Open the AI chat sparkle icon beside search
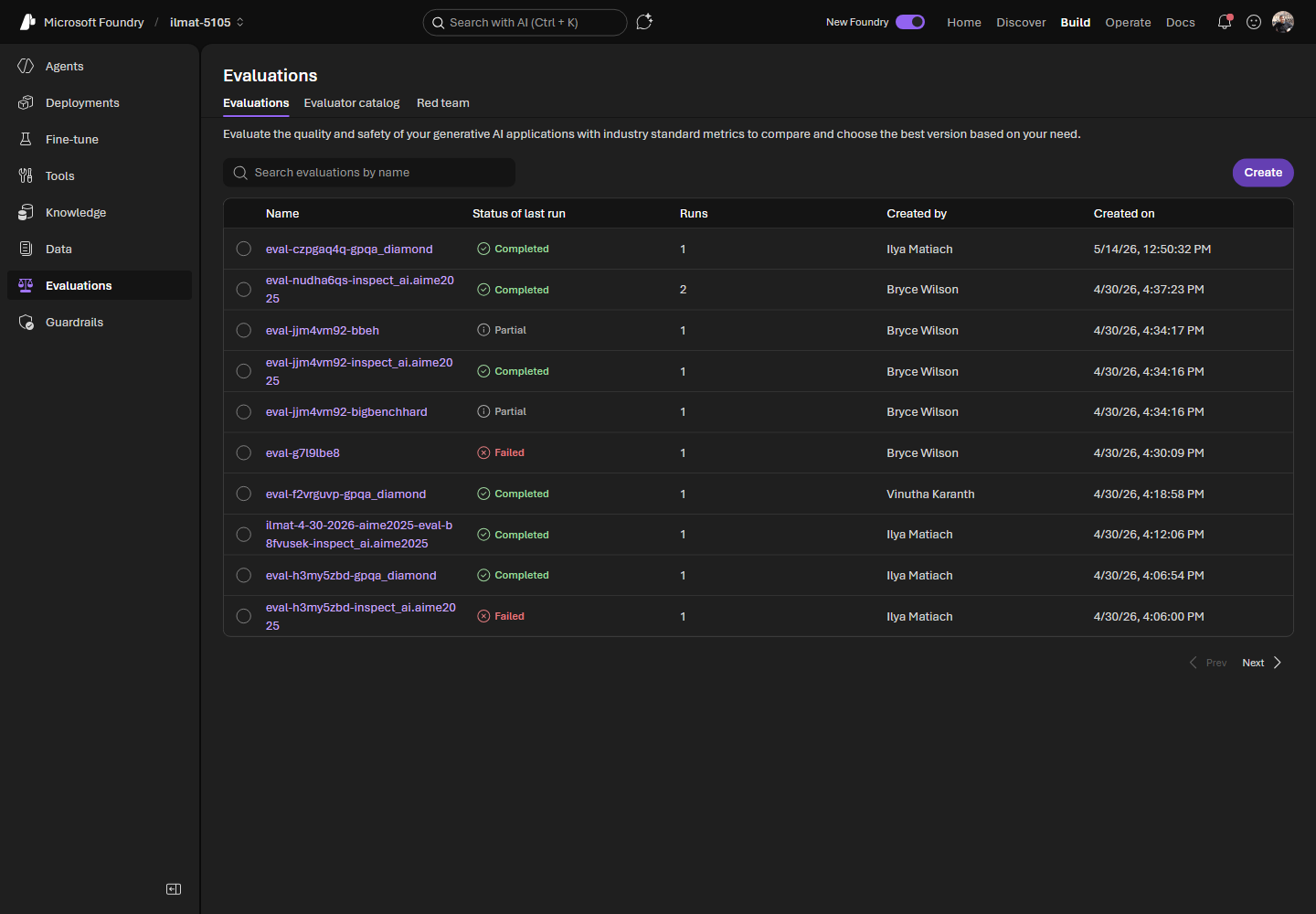This screenshot has width=1316, height=914. 644,22
